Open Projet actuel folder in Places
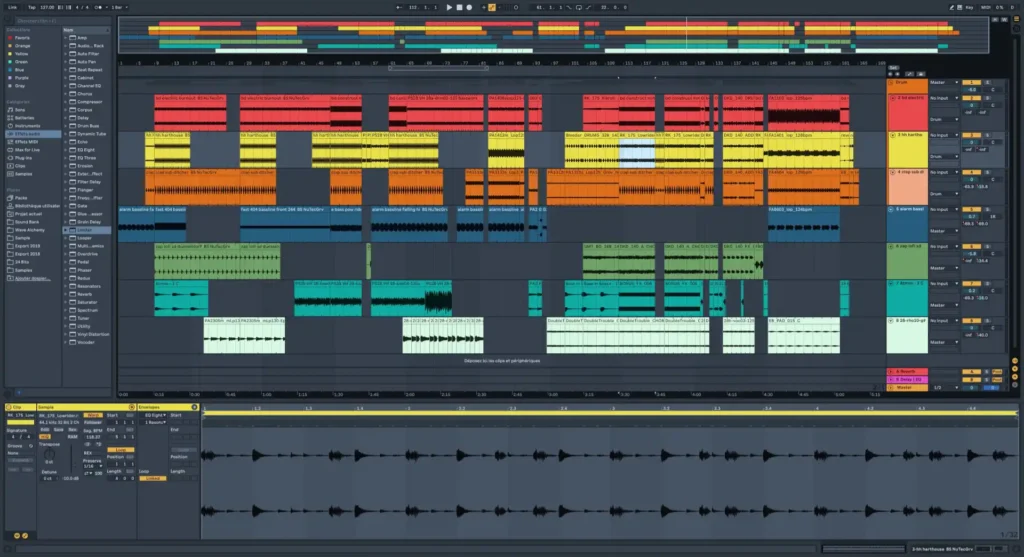 (28, 214)
